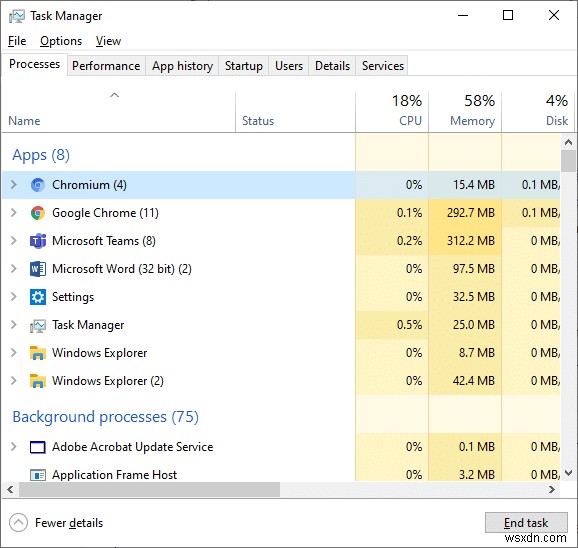Click the Task Manager row icon

click(x=38, y=326)
